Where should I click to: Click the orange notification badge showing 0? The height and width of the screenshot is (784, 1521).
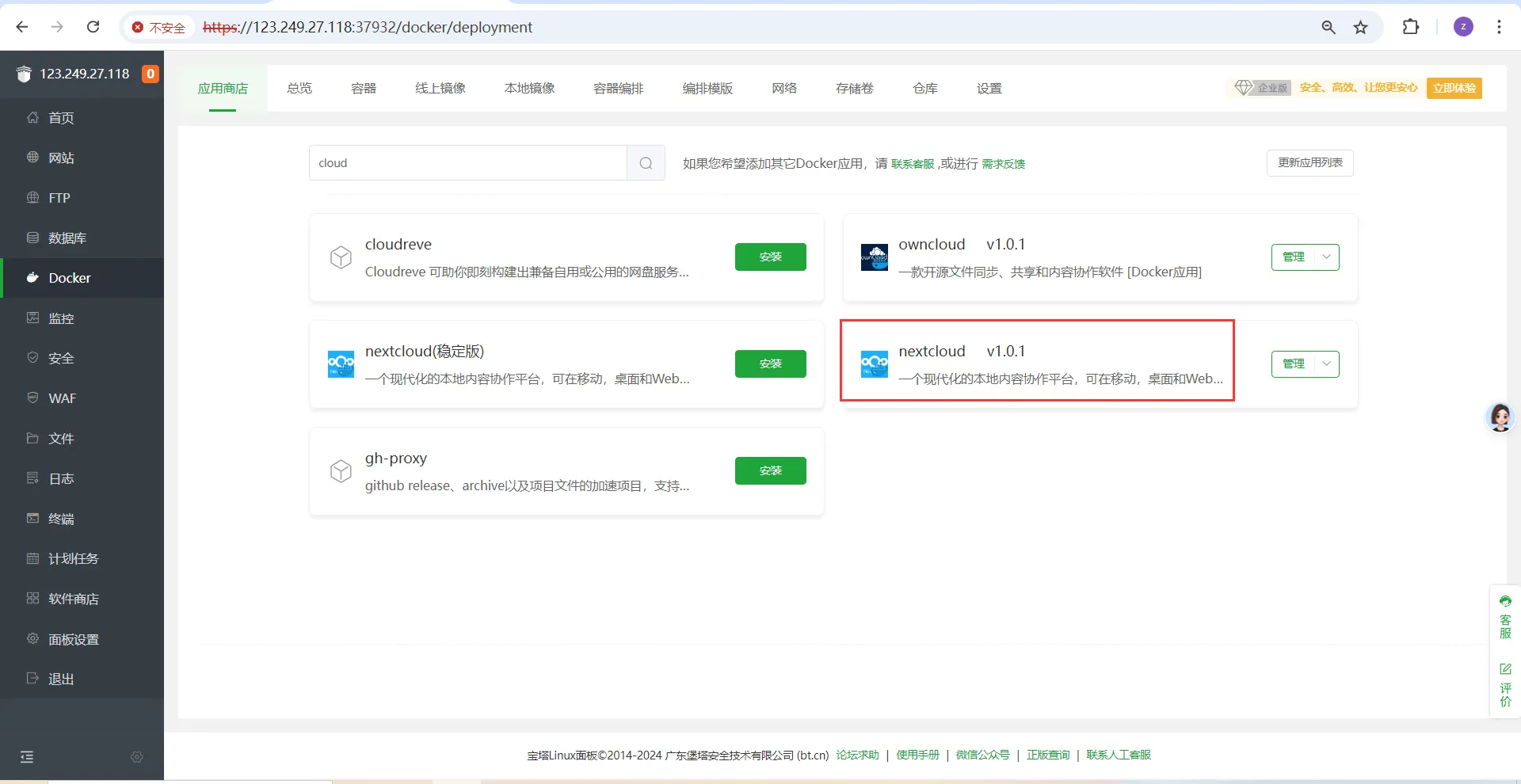coord(150,74)
